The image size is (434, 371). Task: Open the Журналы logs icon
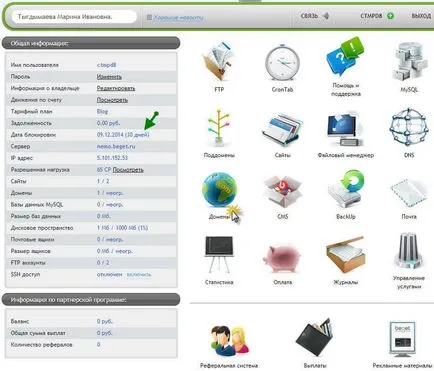pyautogui.click(x=345, y=255)
